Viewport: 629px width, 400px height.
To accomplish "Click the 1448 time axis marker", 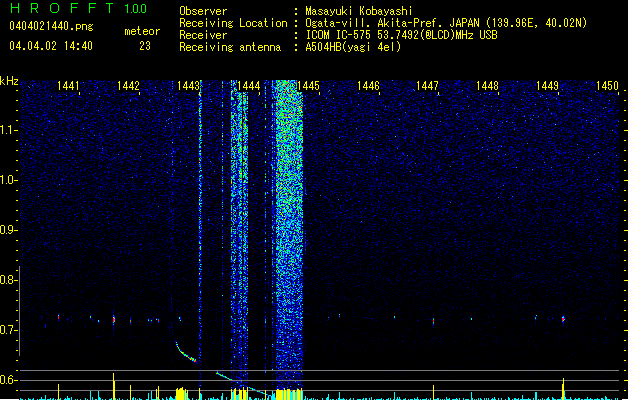I will [487, 85].
